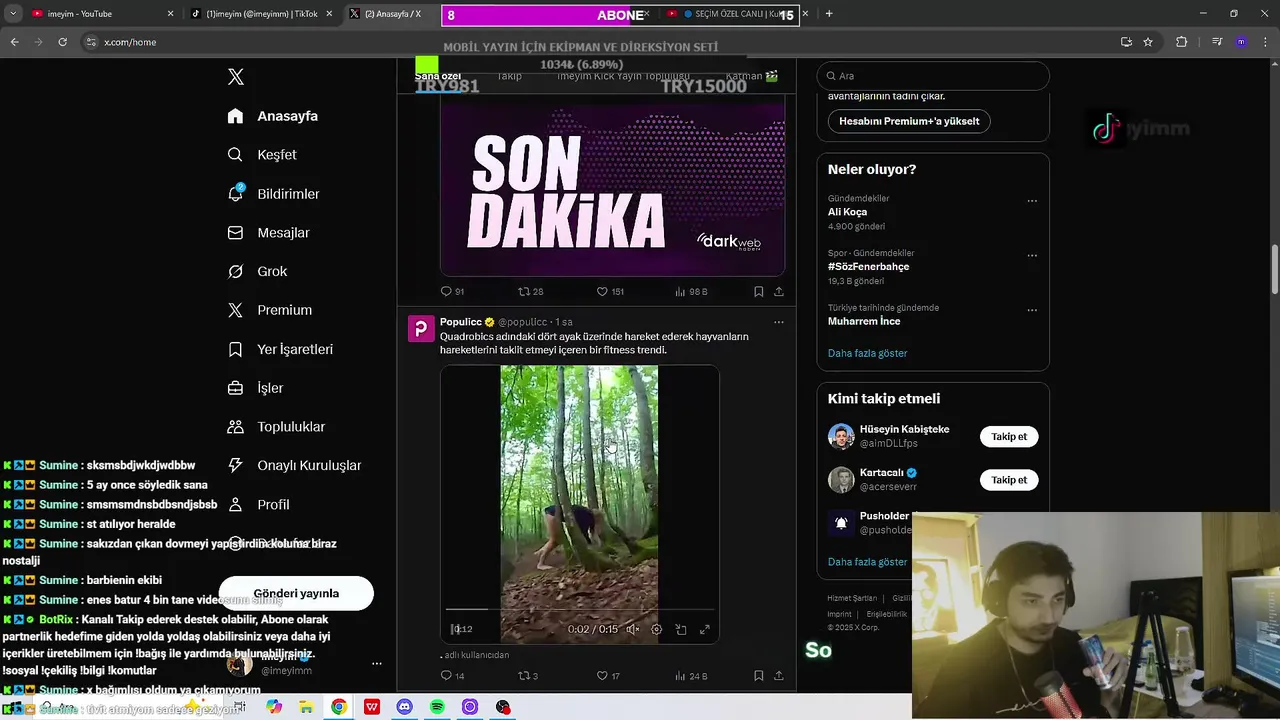View analytics of Populicc post (24 B)

tap(690, 676)
